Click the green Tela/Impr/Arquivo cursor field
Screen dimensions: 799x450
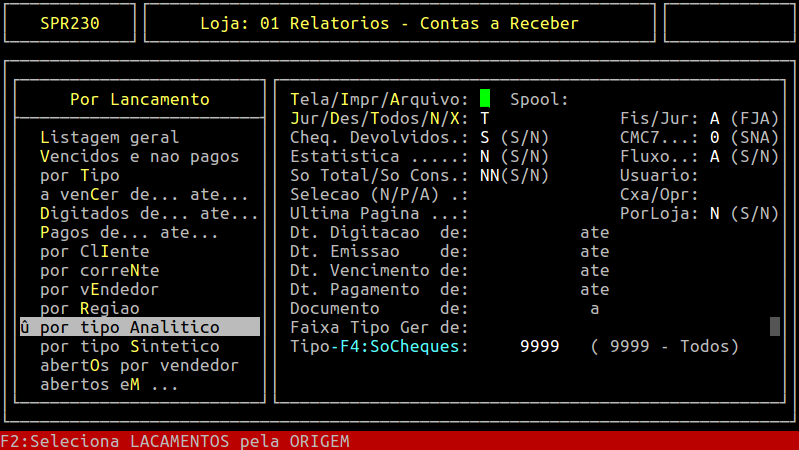[x=485, y=99]
